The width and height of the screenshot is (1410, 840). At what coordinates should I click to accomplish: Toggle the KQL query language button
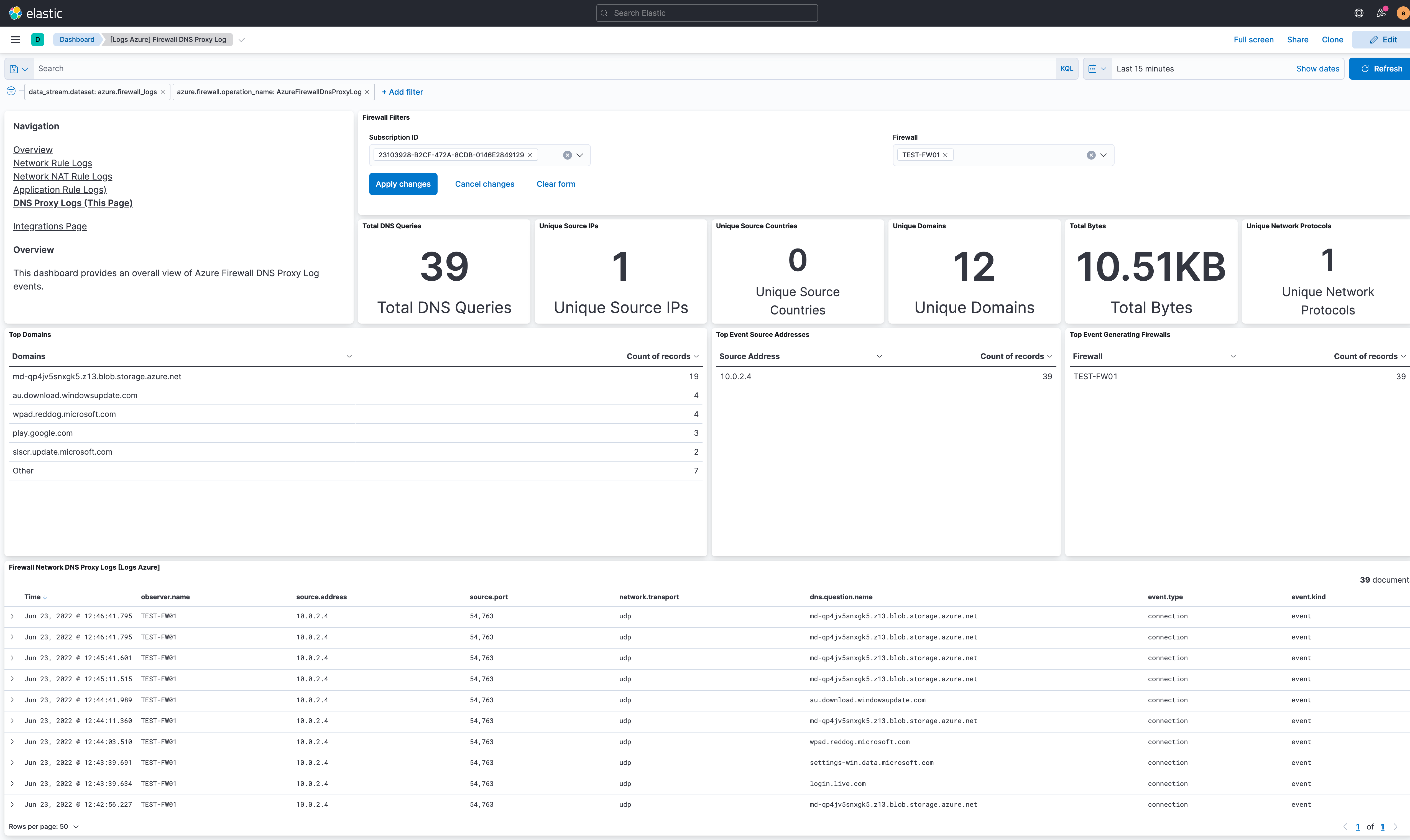tap(1066, 68)
